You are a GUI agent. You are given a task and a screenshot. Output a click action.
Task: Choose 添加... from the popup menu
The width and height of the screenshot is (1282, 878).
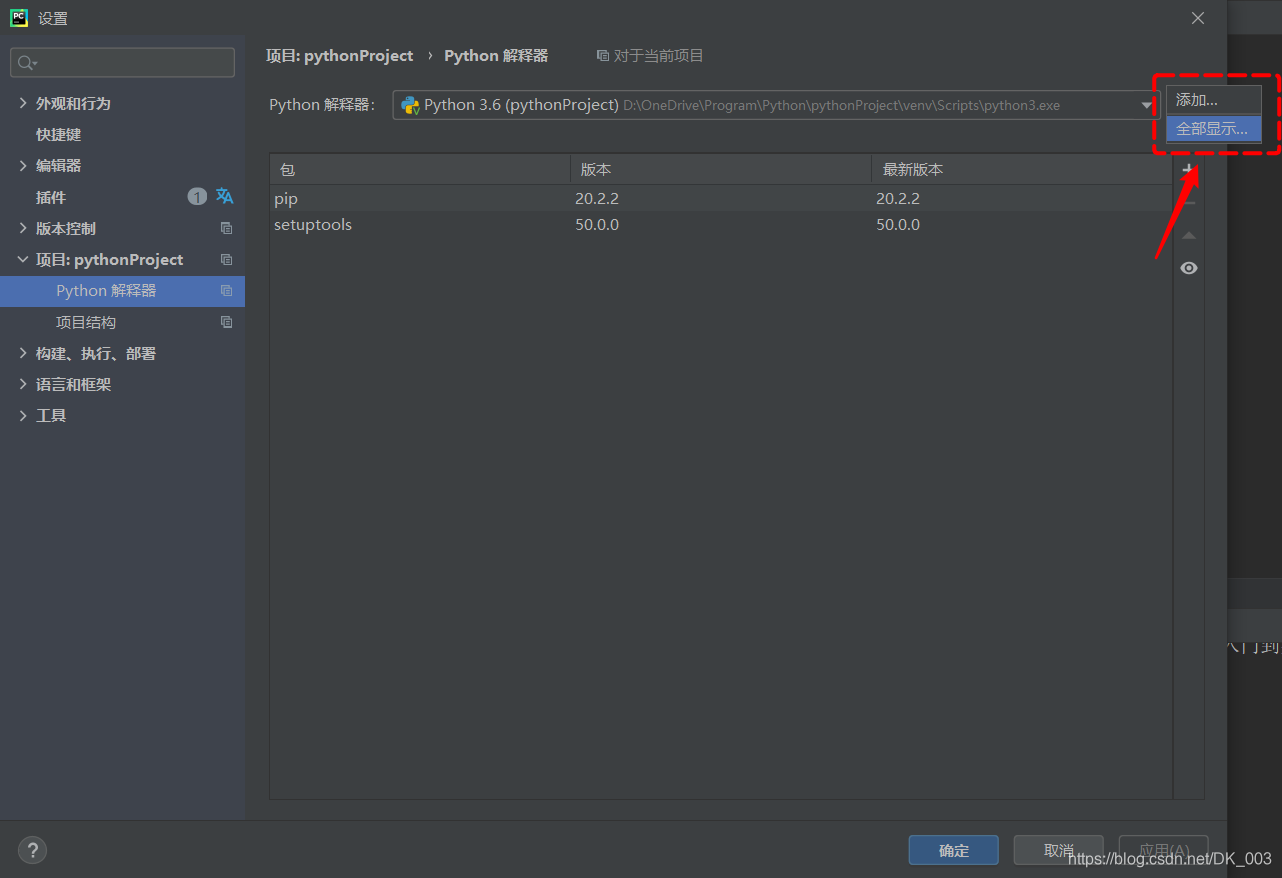tap(1213, 100)
